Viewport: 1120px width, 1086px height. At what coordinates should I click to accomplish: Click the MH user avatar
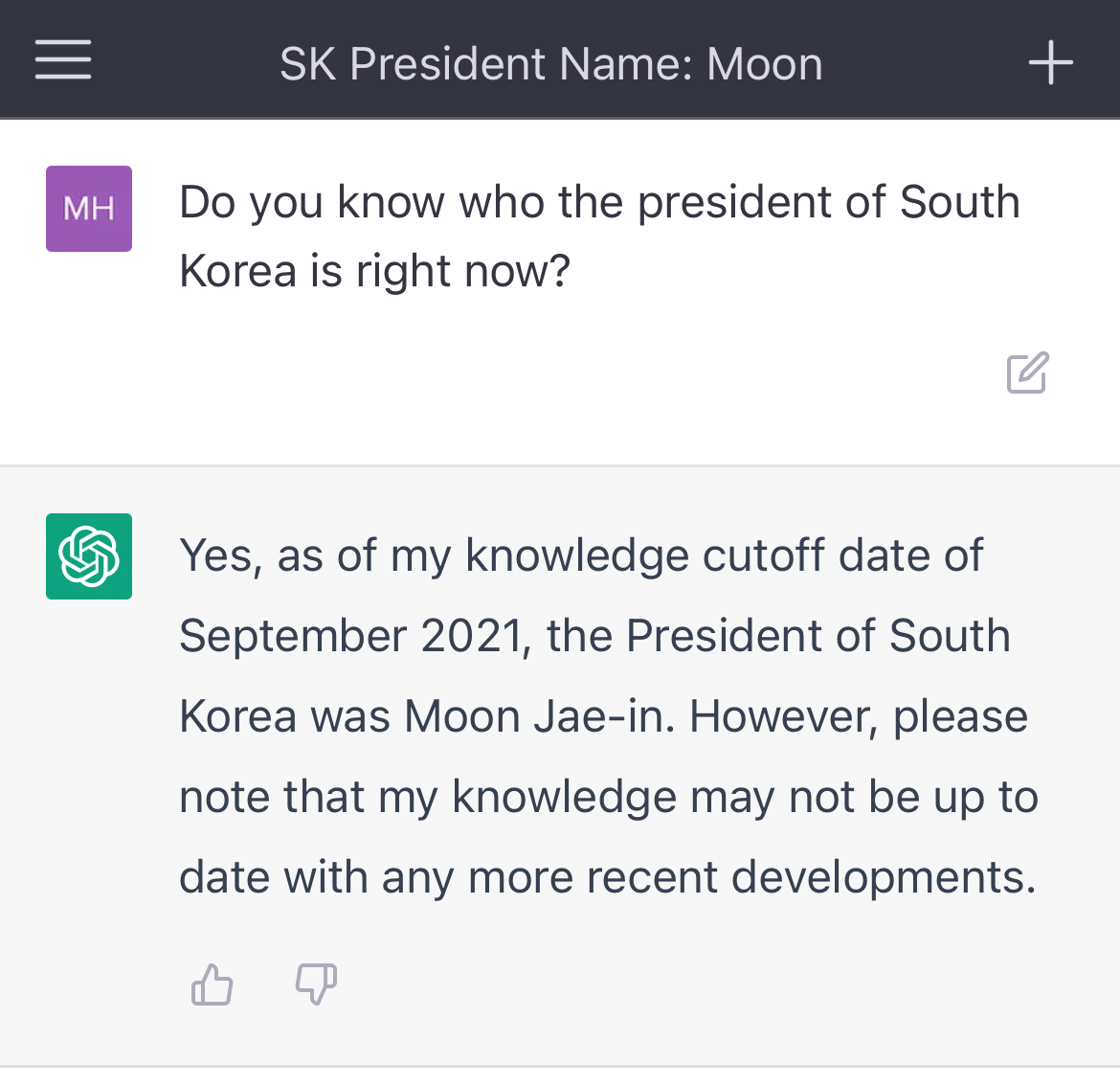point(88,208)
